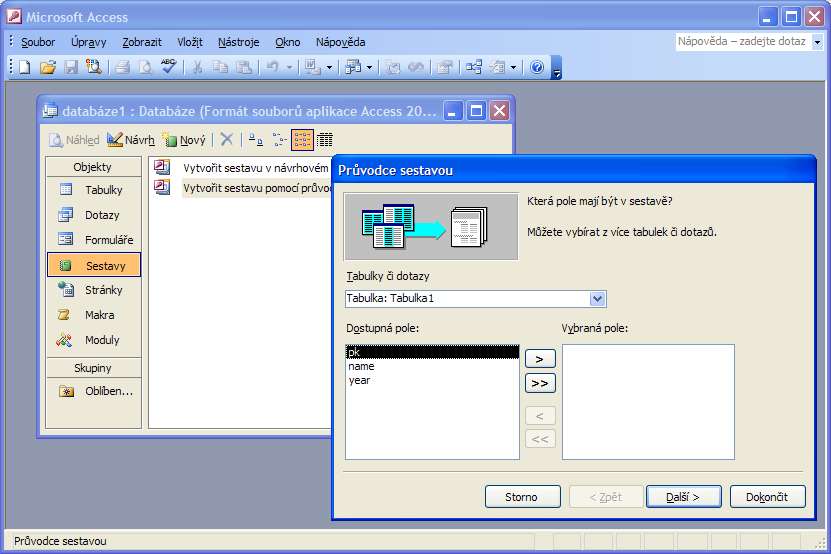This screenshot has width=831, height=554.
Task: Open the Nápověda menu
Action: (x=340, y=42)
